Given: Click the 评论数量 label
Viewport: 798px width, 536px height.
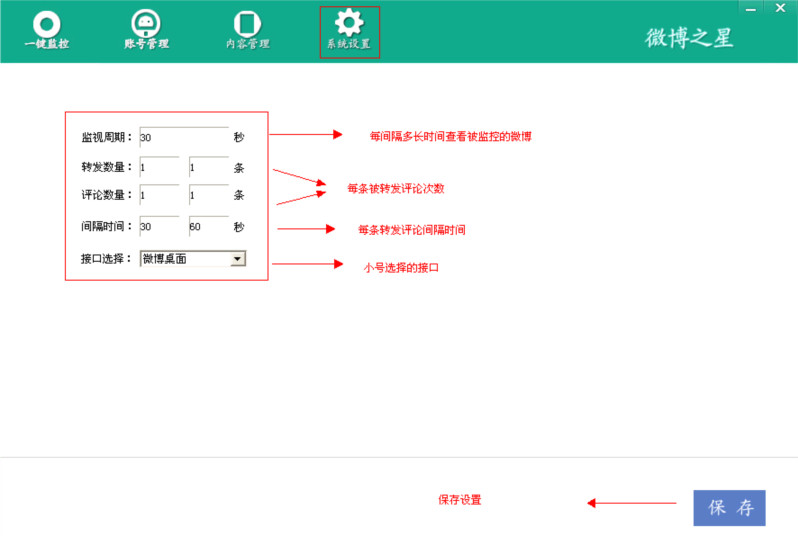Looking at the screenshot, I should 106,195.
